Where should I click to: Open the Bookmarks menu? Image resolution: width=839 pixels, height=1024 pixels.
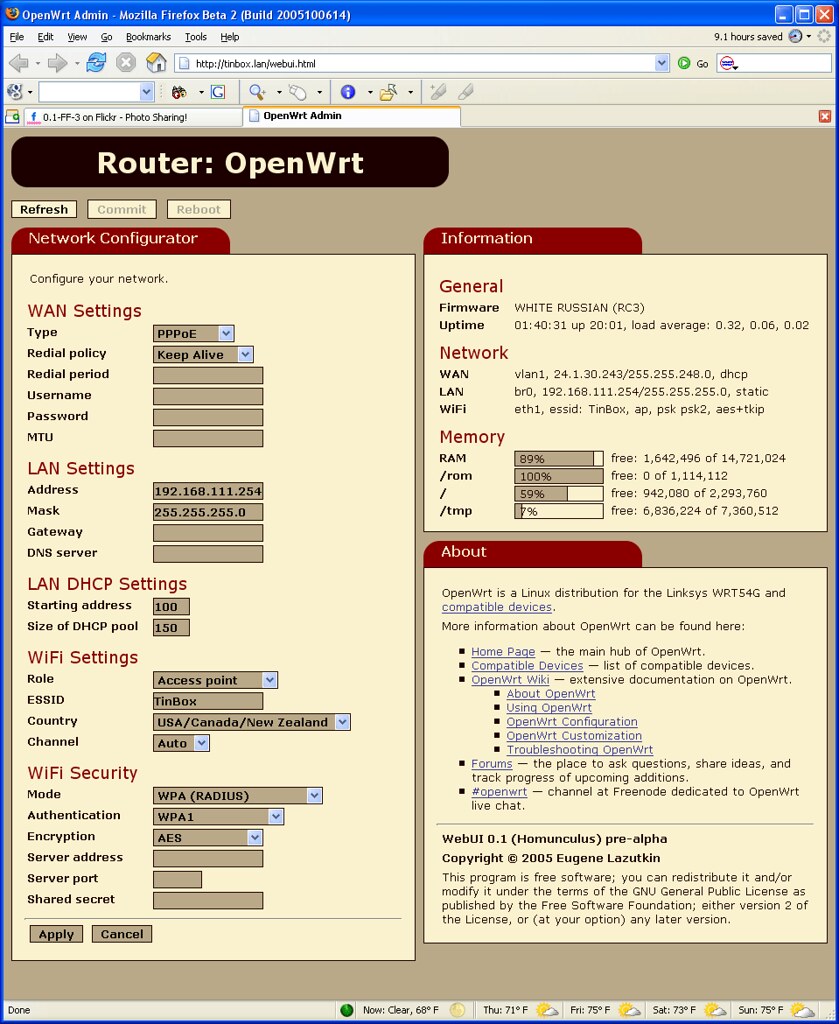coord(148,37)
